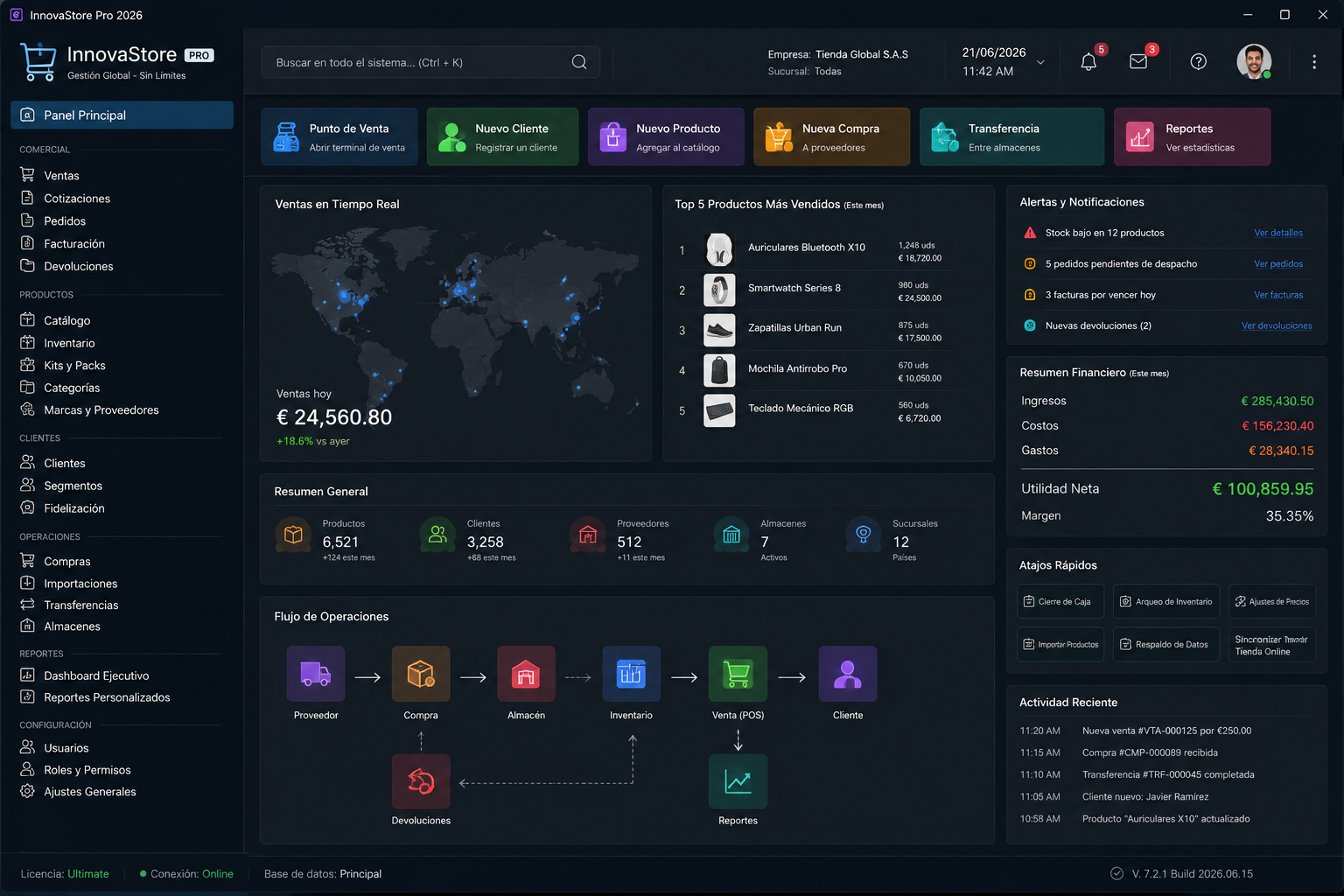
Task: Open the three-dot options menu
Action: click(1314, 62)
